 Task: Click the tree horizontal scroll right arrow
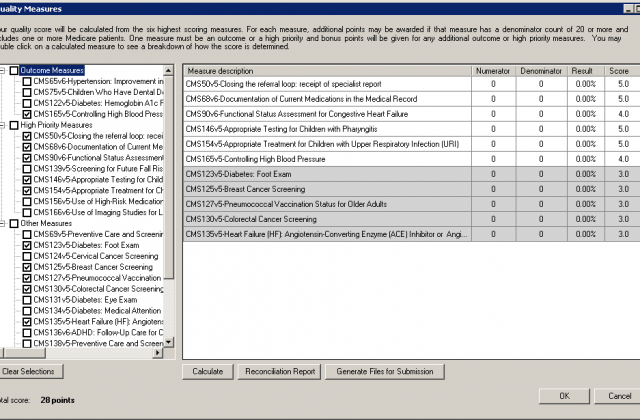pos(158,353)
